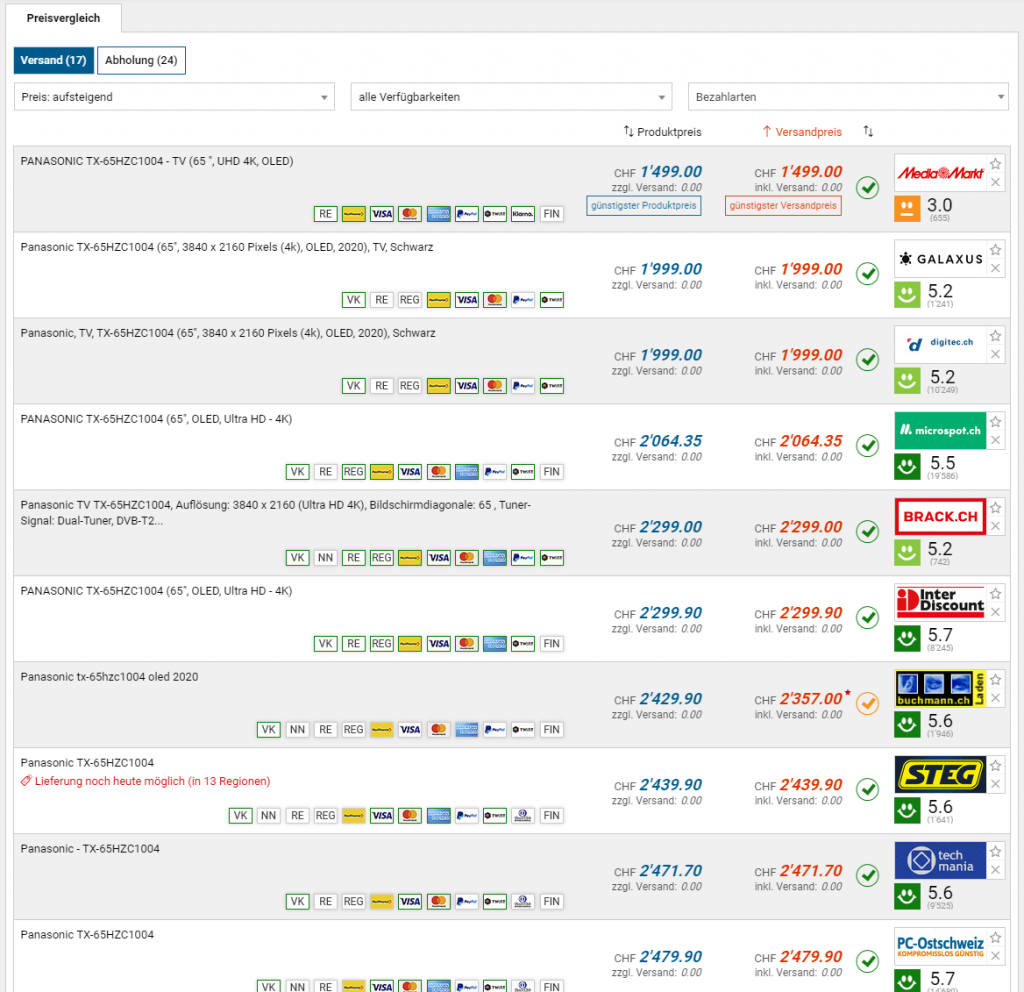
Task: Toggle the star for the techmania offer
Action: click(x=995, y=852)
